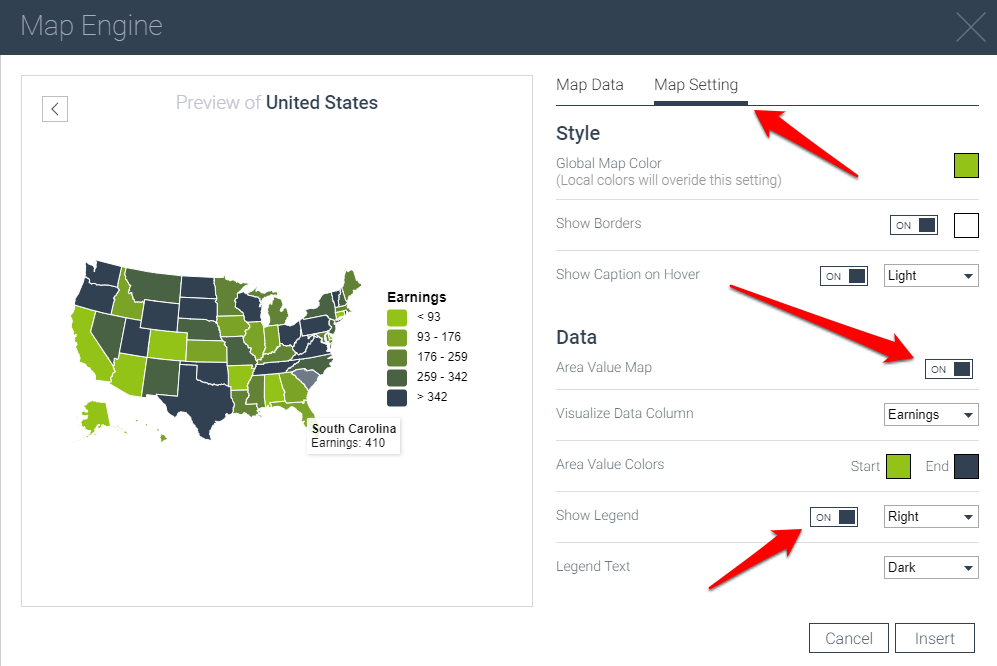The image size is (997, 666).
Task: Open the Visualize Data Column dropdown
Action: (x=931, y=414)
